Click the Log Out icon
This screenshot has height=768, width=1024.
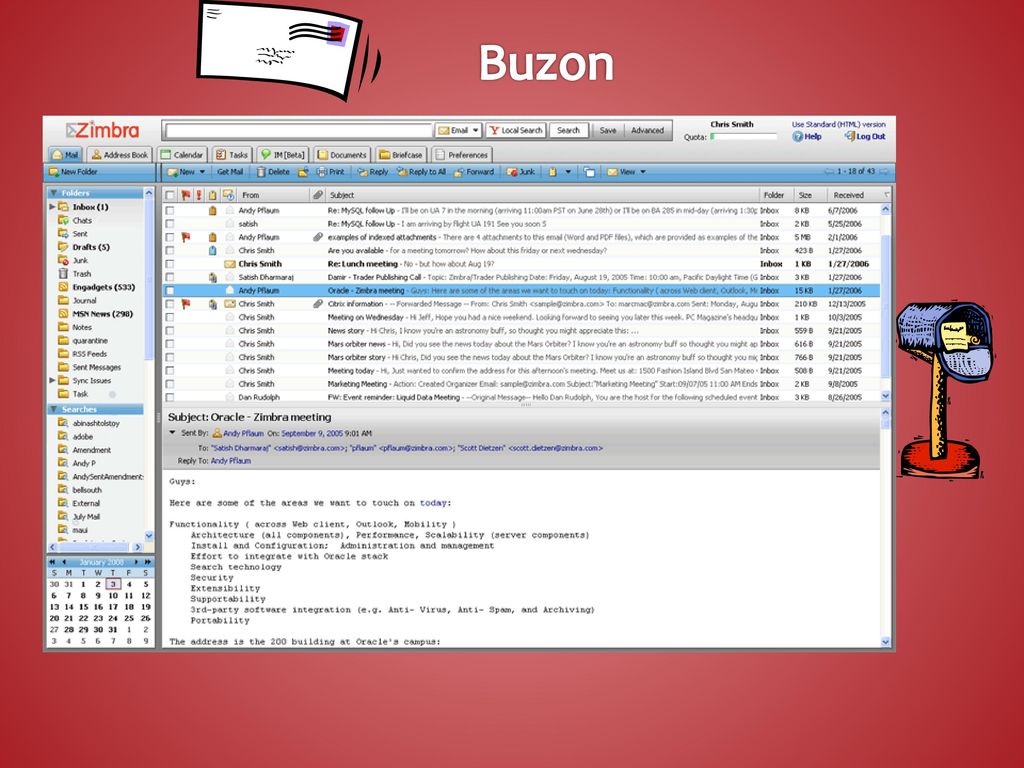click(849, 136)
